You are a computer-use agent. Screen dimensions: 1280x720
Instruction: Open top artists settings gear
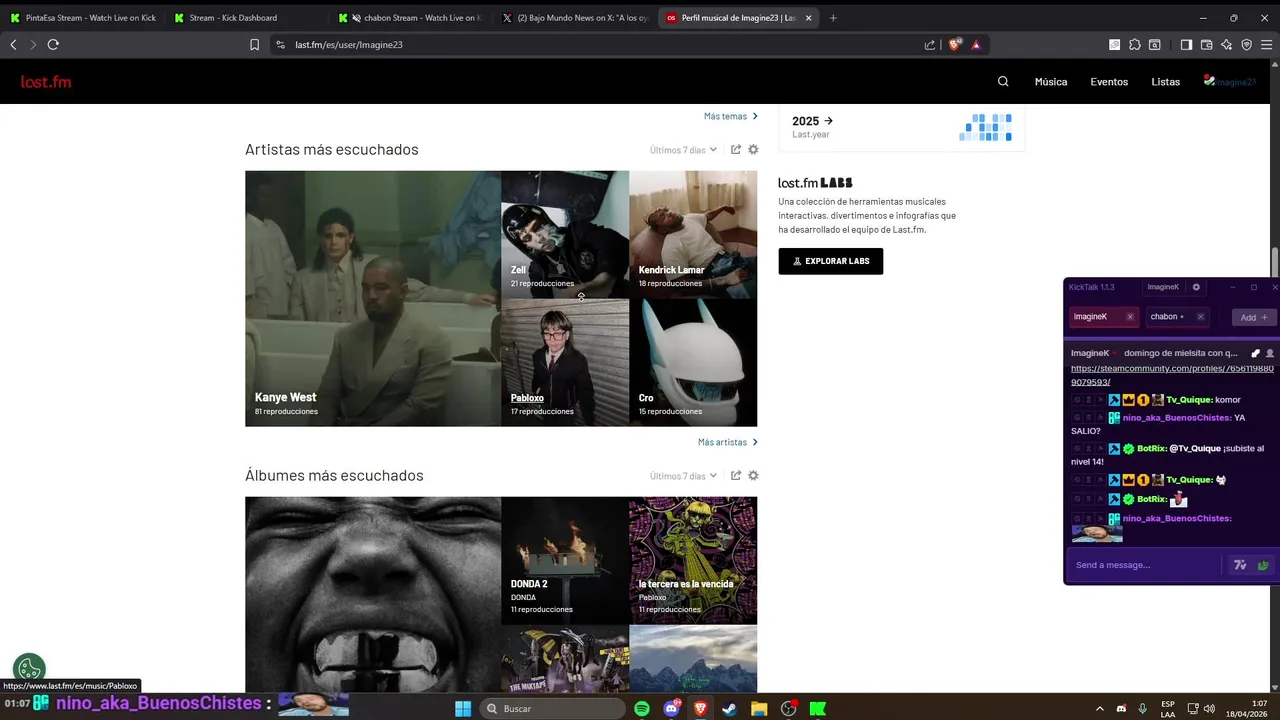click(x=753, y=150)
